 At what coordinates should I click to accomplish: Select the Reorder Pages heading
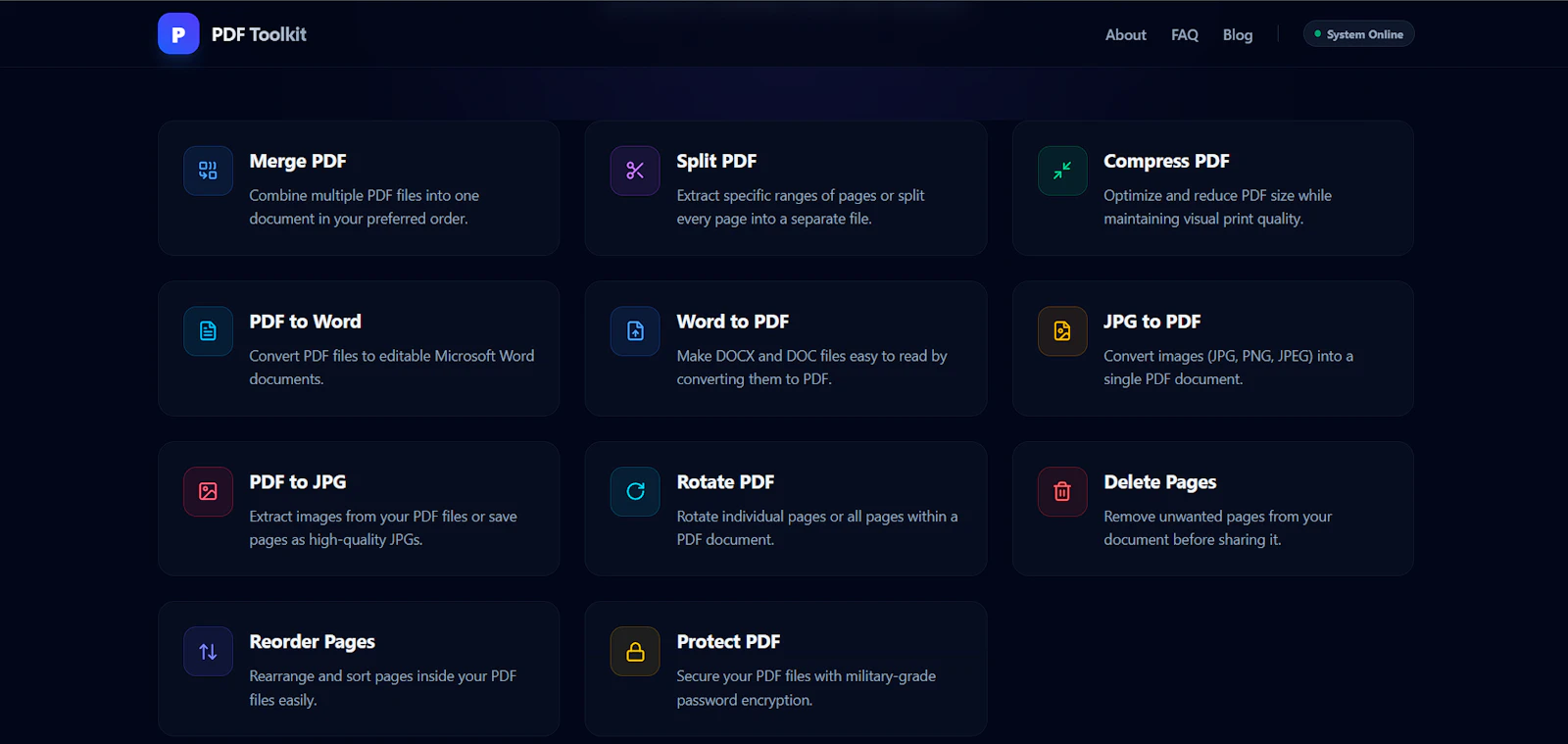pos(312,642)
